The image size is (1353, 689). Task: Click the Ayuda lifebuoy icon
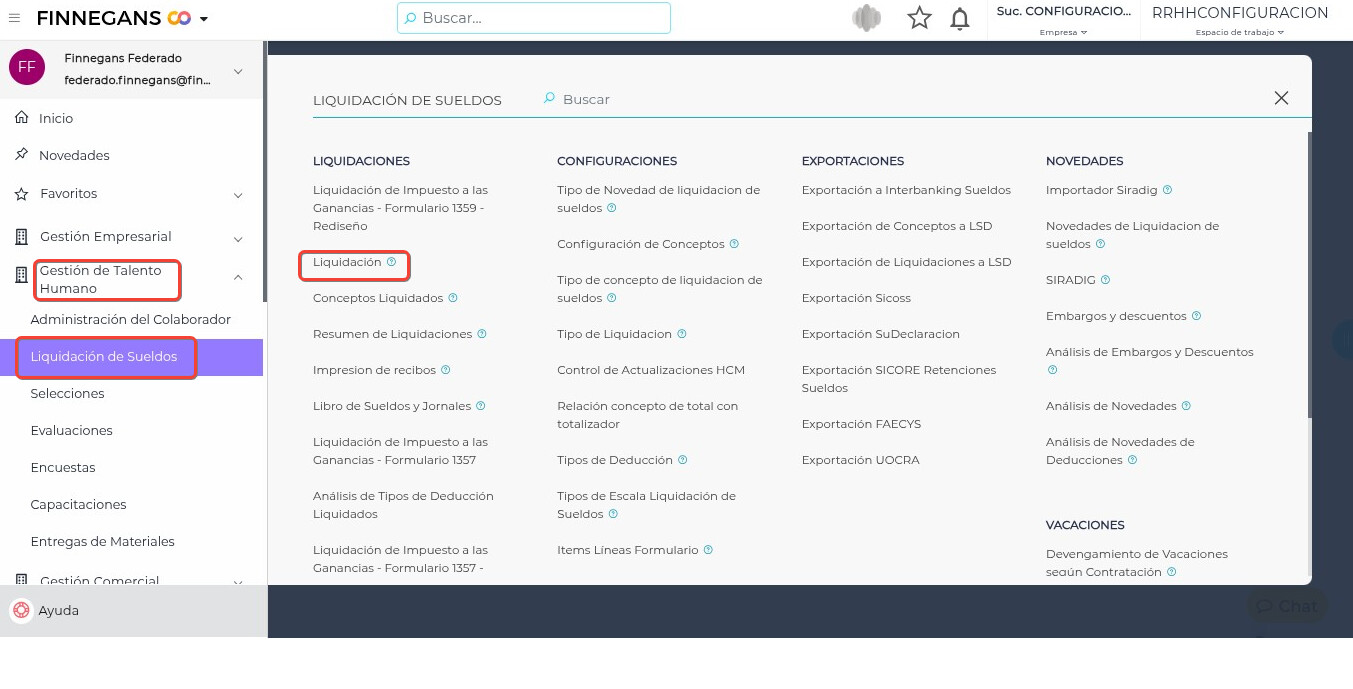[21, 610]
